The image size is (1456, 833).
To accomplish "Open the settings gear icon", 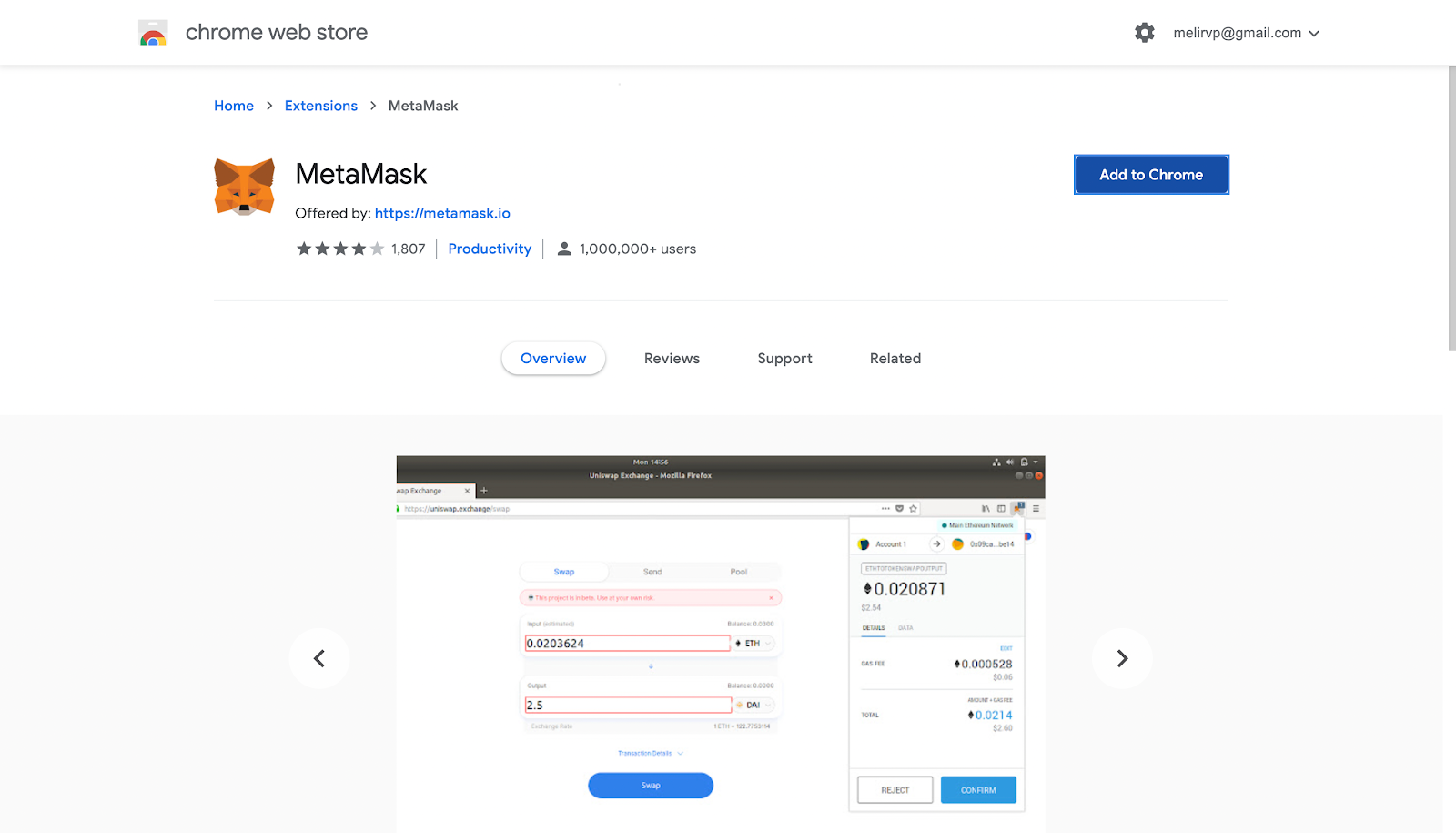I will [1145, 33].
